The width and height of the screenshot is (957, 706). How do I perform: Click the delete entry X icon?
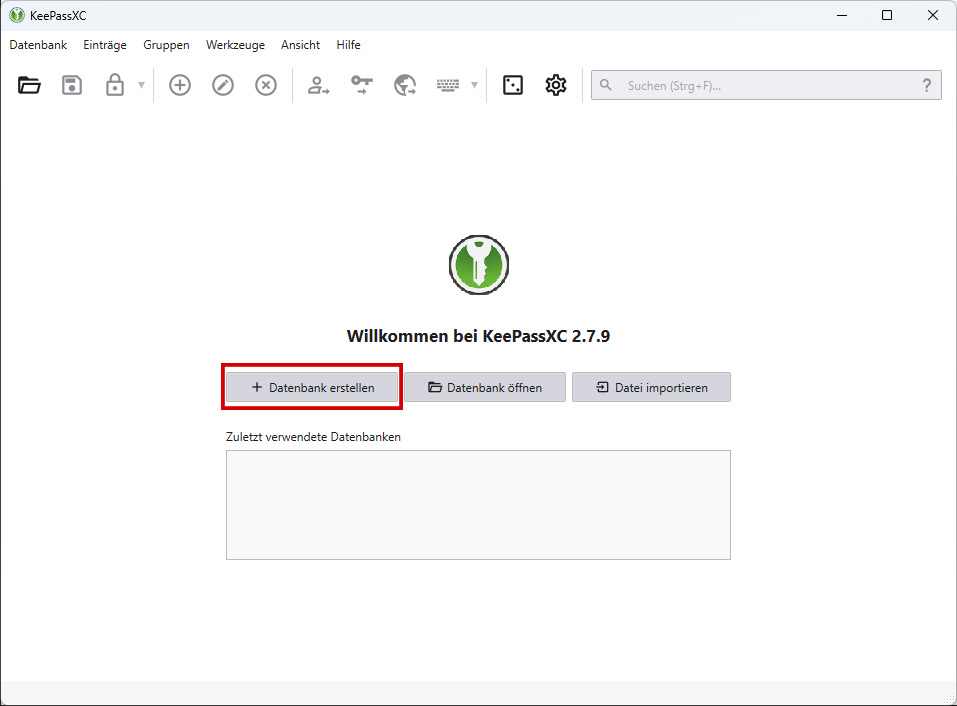point(266,86)
